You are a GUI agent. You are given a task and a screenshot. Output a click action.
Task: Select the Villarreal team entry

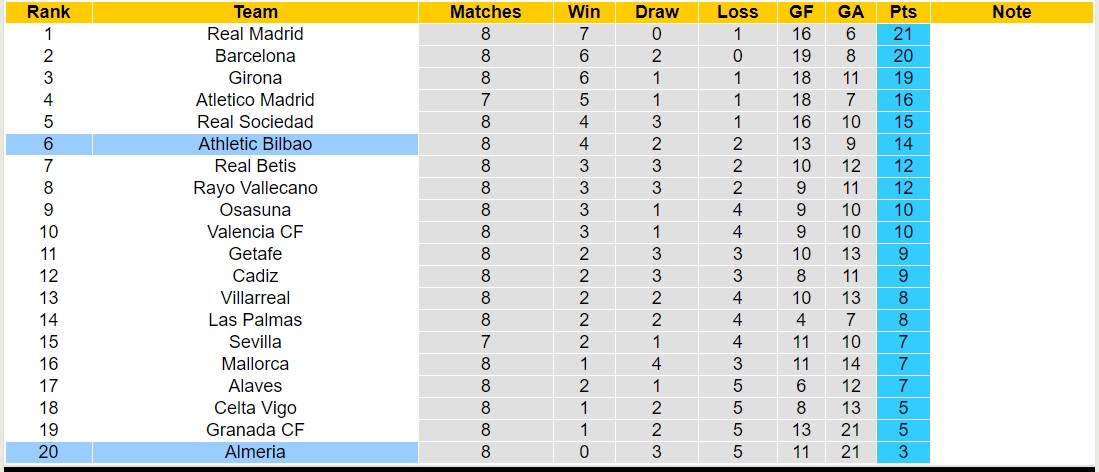click(255, 298)
